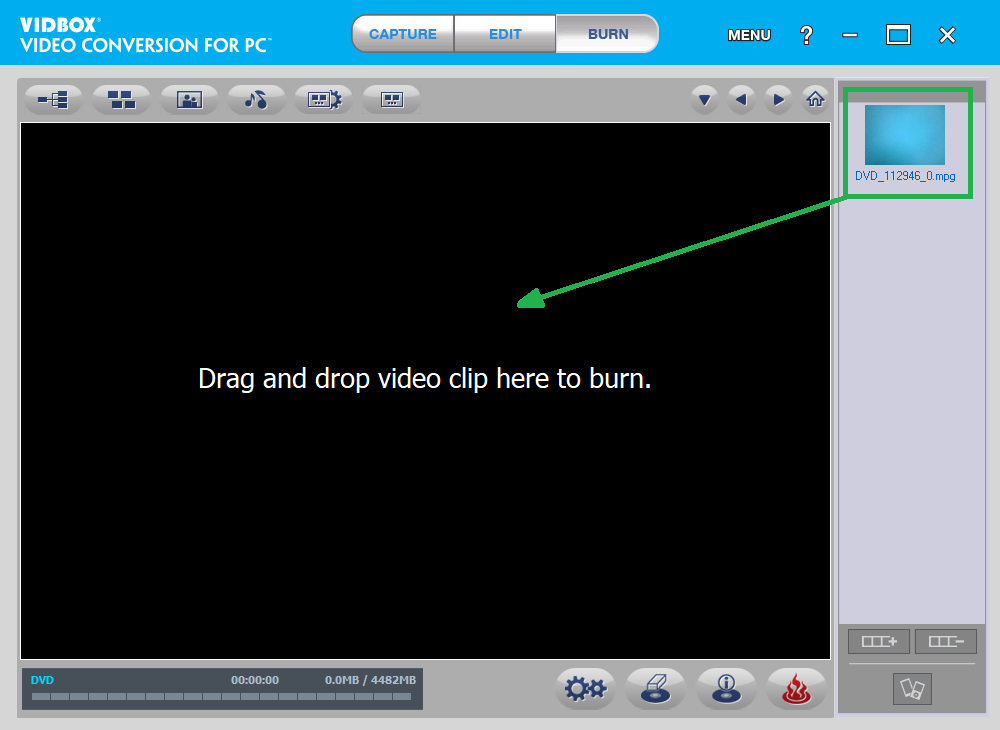Expand the down-arrow navigation button

point(705,99)
